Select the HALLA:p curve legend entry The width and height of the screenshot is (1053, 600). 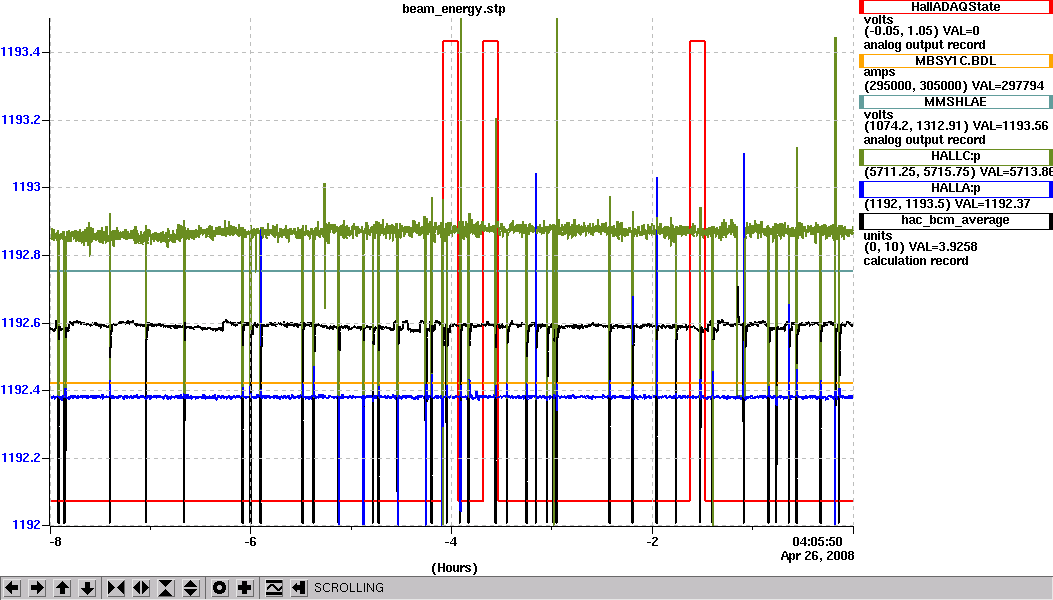point(956,188)
